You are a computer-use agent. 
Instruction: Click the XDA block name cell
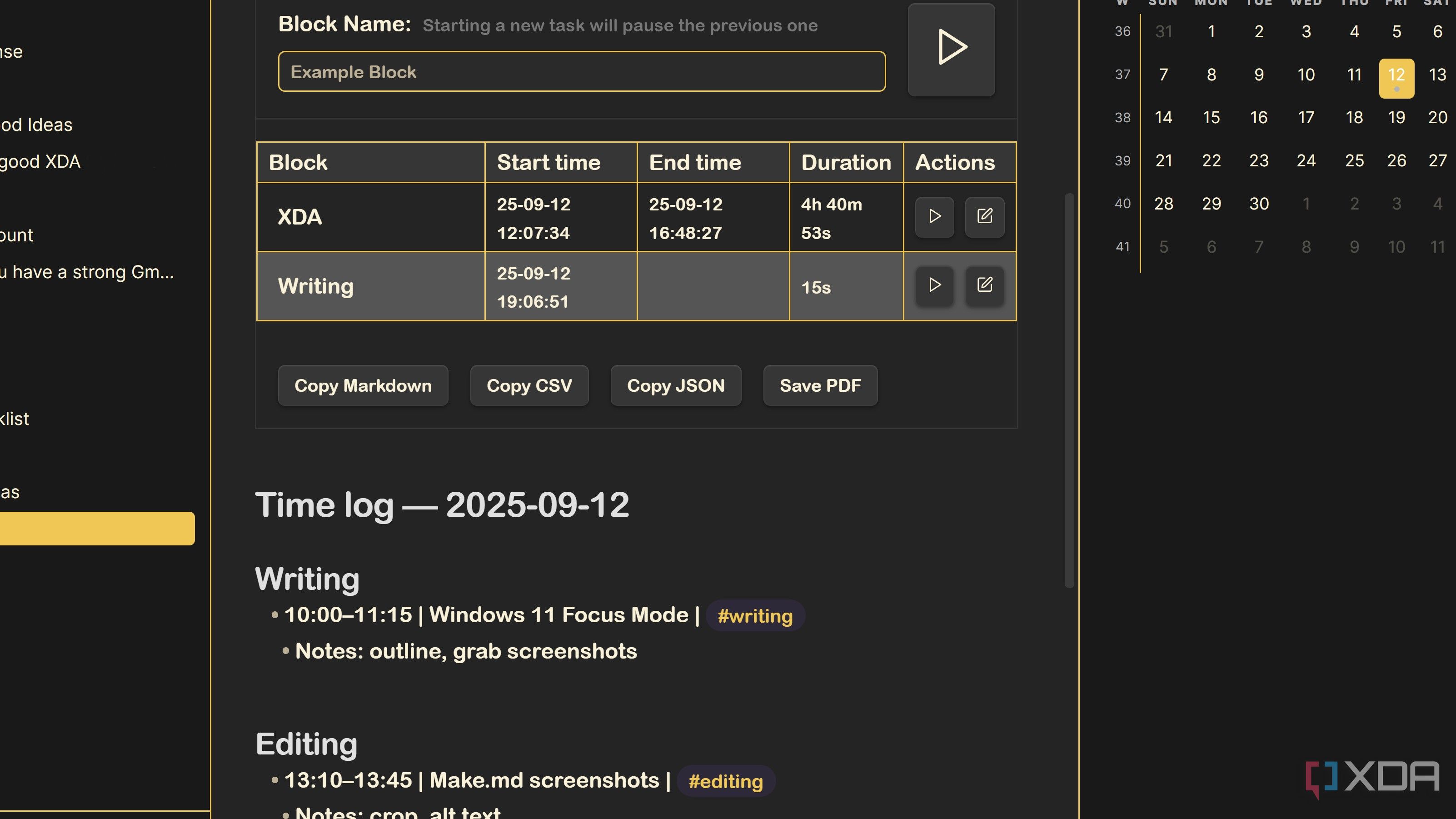pyautogui.click(x=371, y=217)
